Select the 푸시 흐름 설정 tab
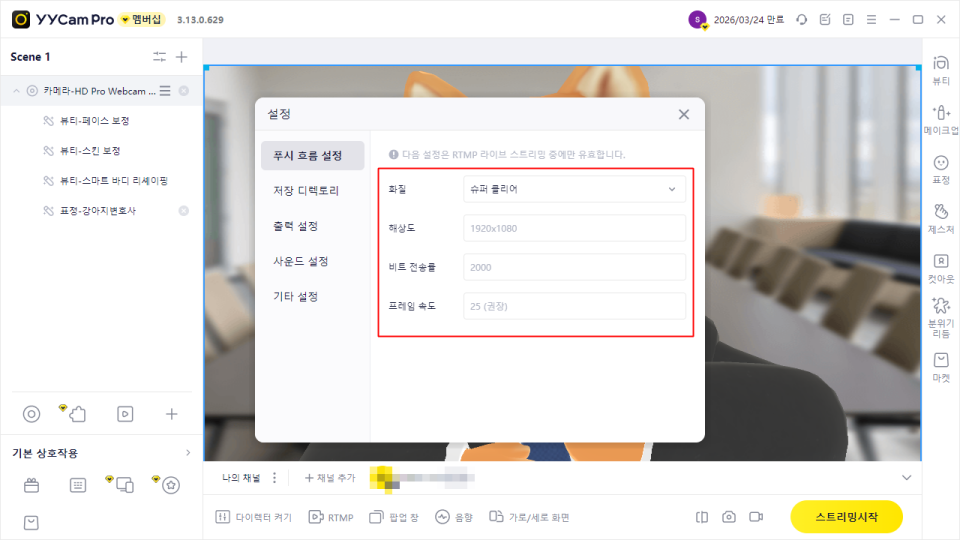 312,156
